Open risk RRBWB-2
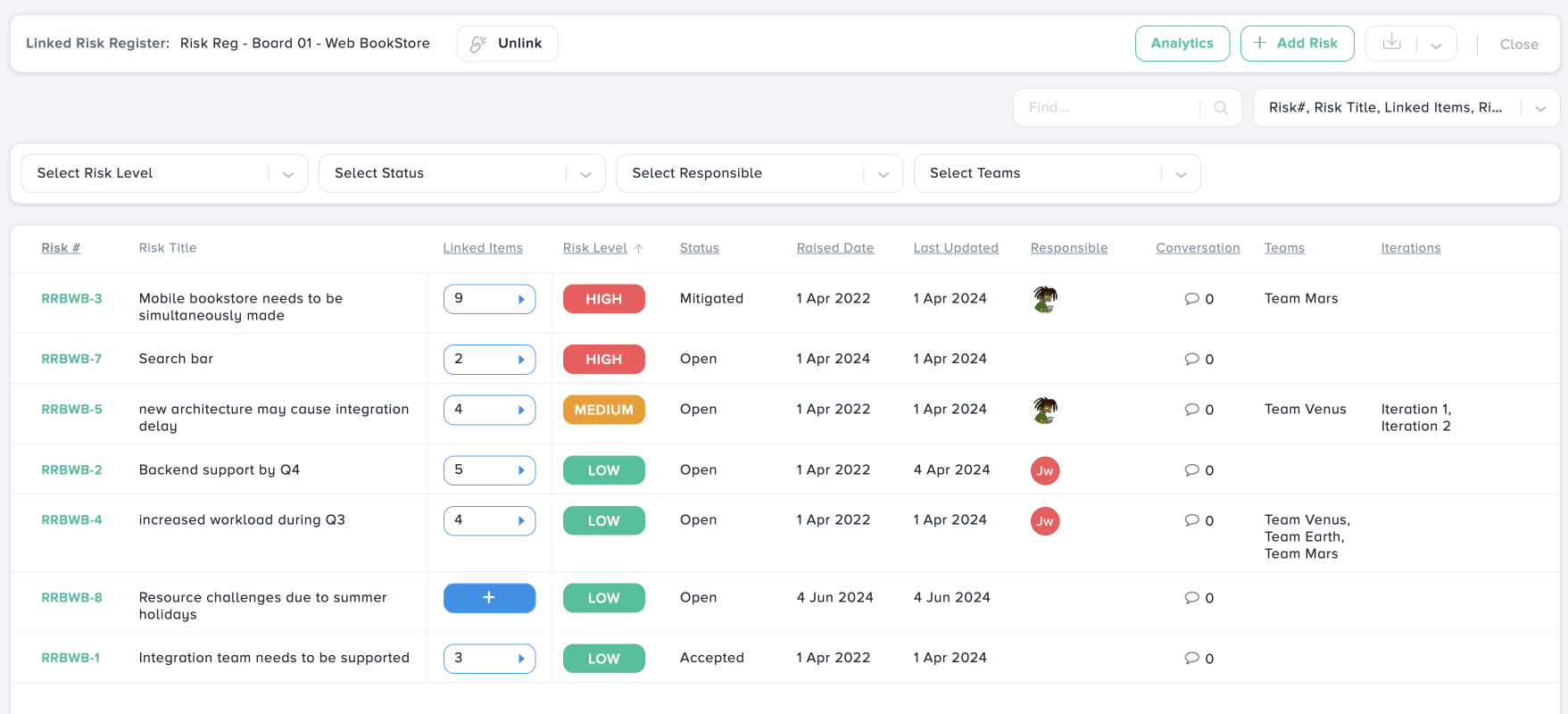The width and height of the screenshot is (1568, 714). (71, 470)
